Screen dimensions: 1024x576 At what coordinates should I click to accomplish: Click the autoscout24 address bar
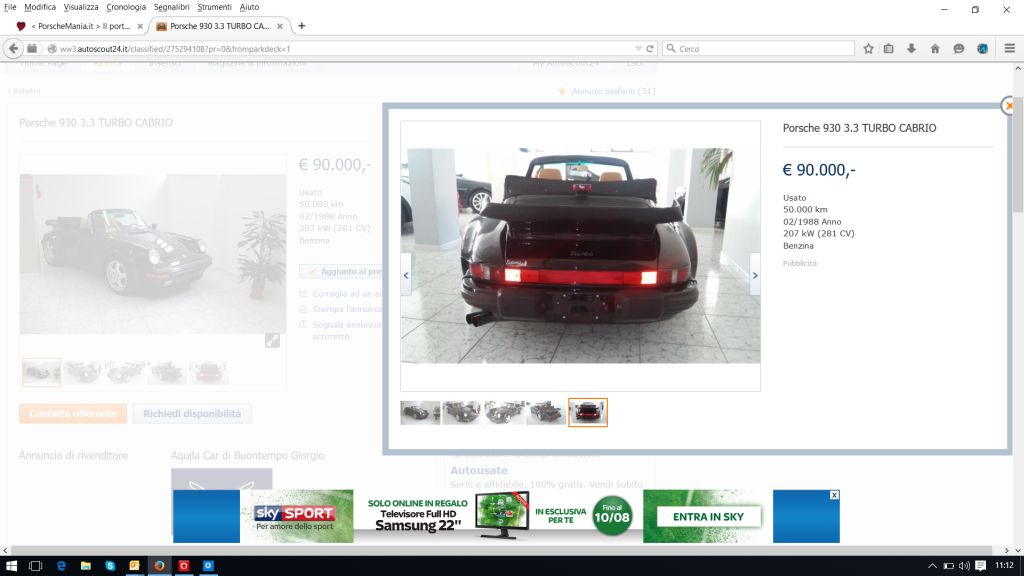click(346, 48)
